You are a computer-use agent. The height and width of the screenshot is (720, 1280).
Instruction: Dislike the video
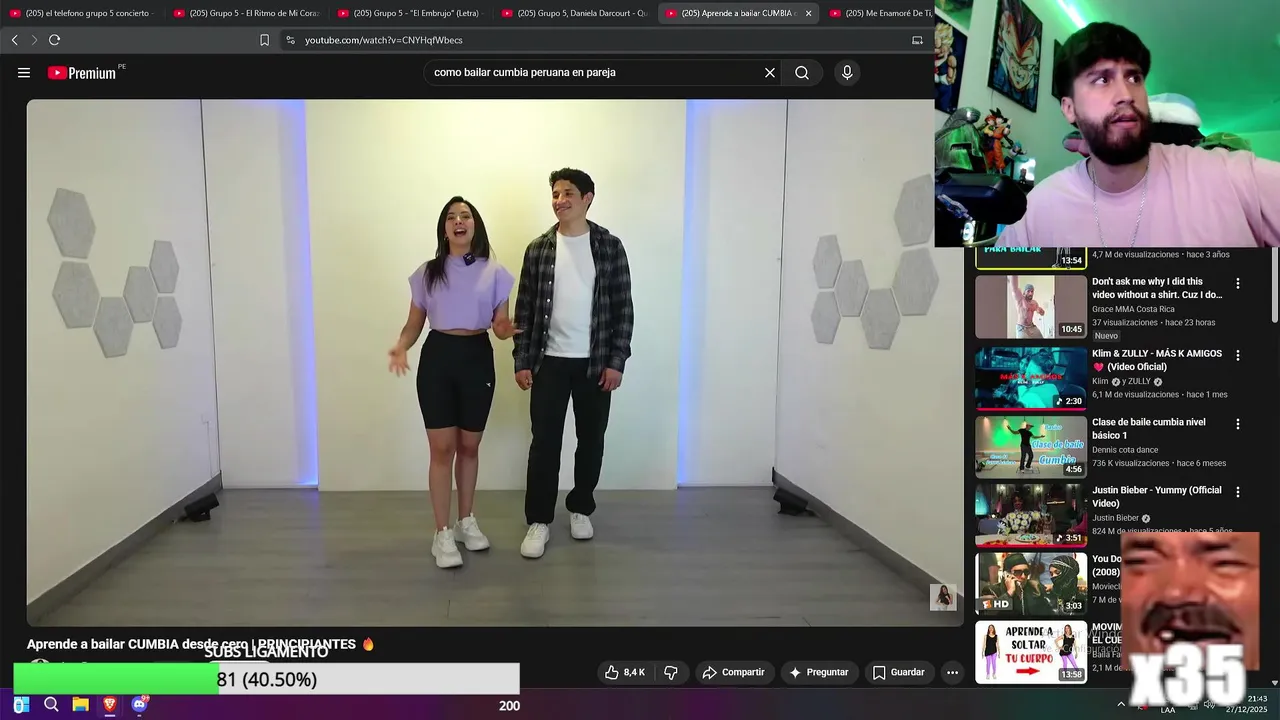point(671,672)
